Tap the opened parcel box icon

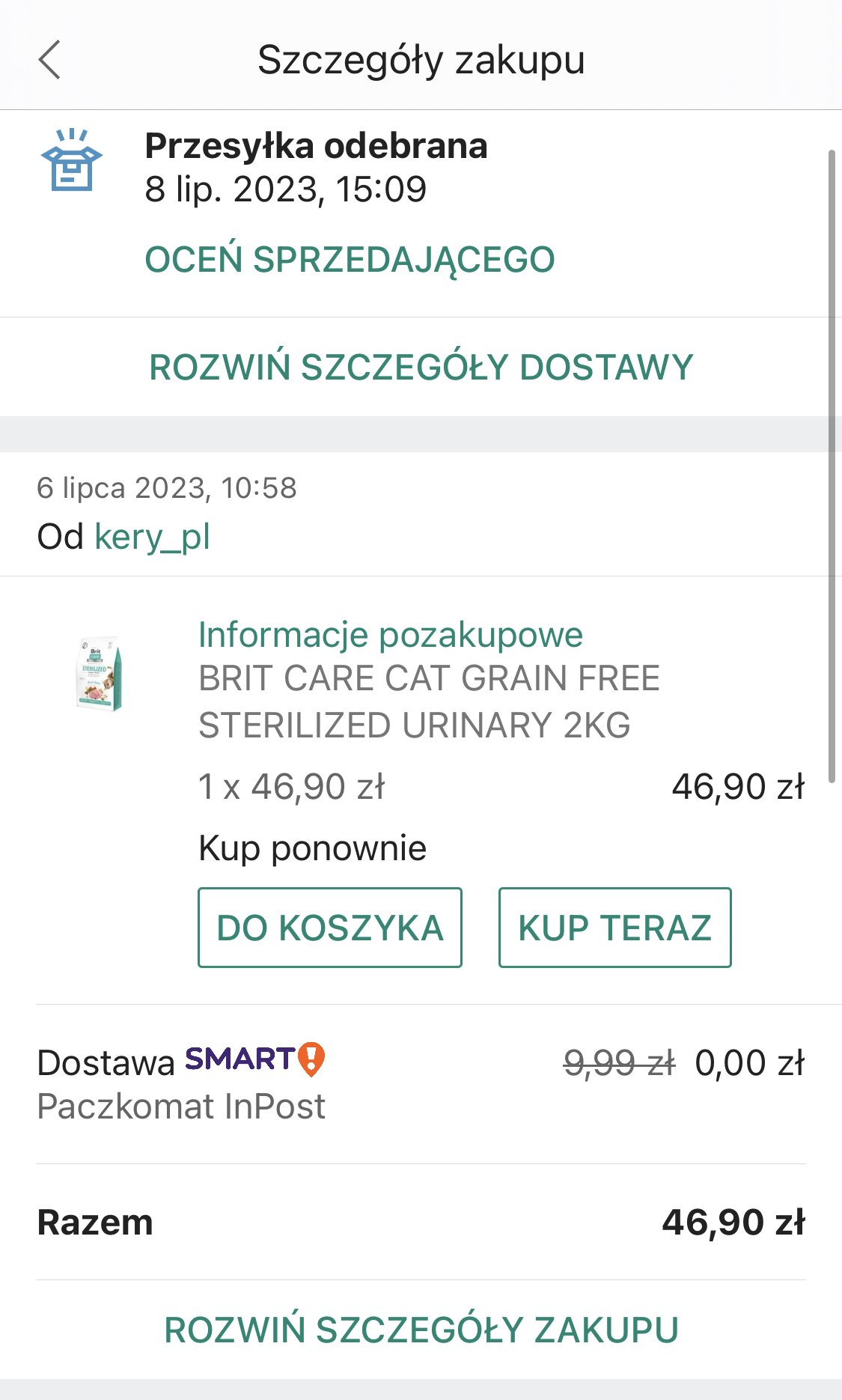point(72,159)
